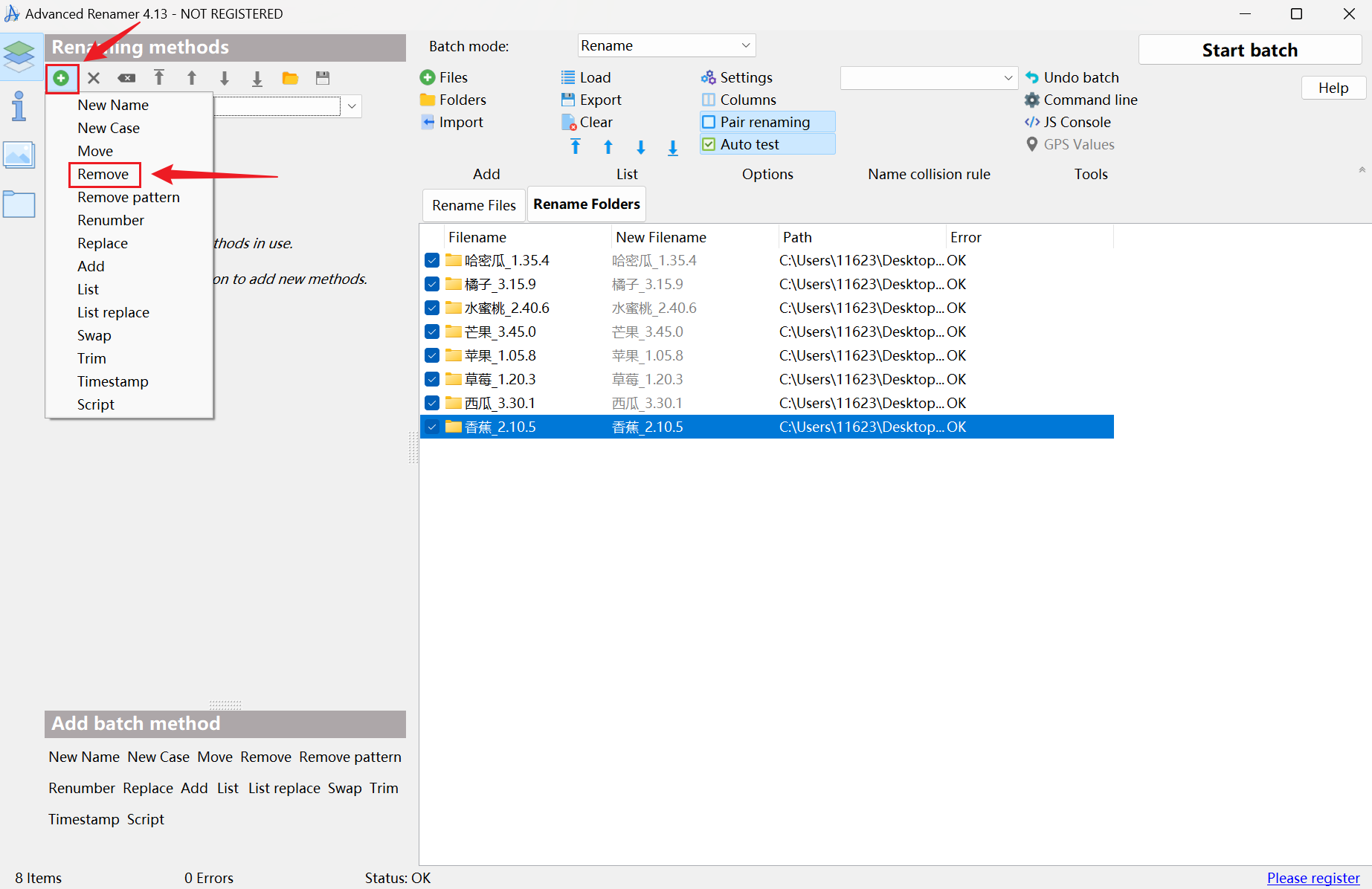Open the Batch mode dropdown

click(666, 46)
